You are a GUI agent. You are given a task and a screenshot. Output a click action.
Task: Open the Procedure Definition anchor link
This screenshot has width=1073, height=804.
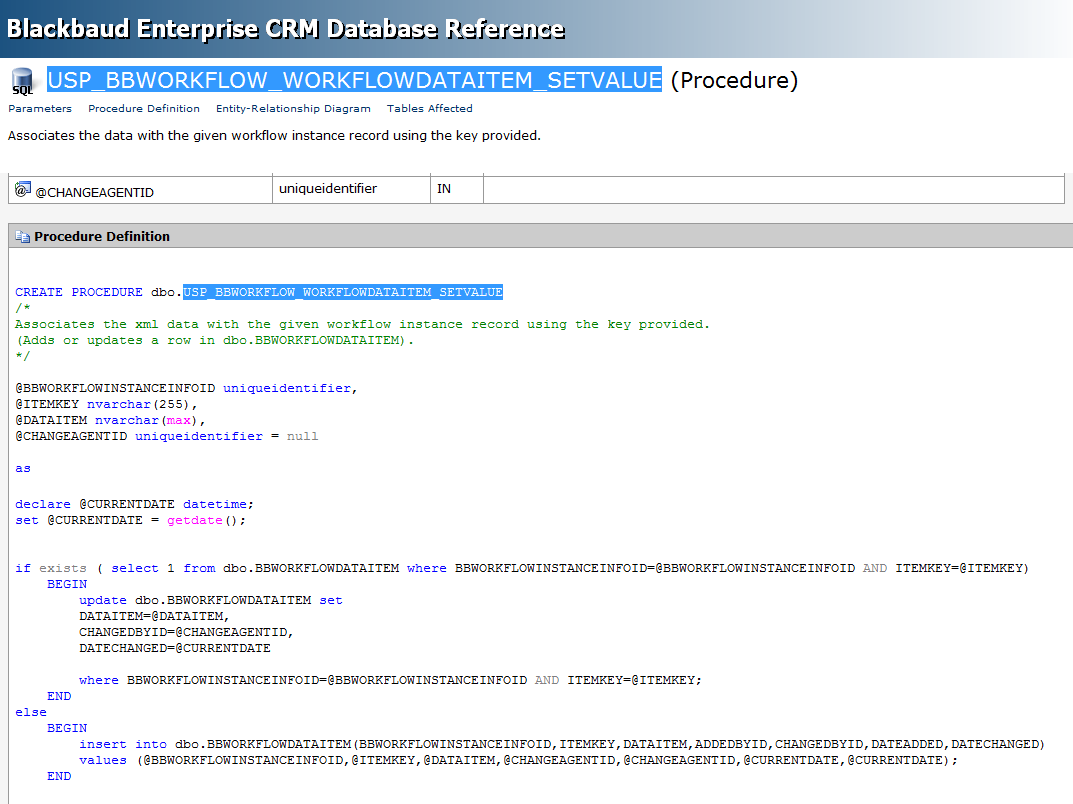click(x=144, y=108)
